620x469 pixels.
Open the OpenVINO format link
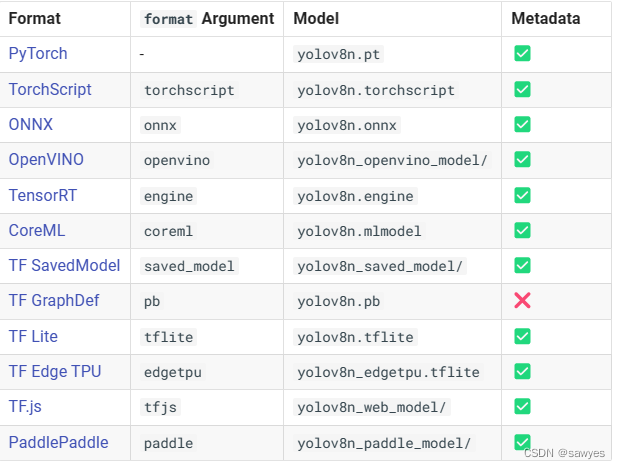tap(46, 160)
